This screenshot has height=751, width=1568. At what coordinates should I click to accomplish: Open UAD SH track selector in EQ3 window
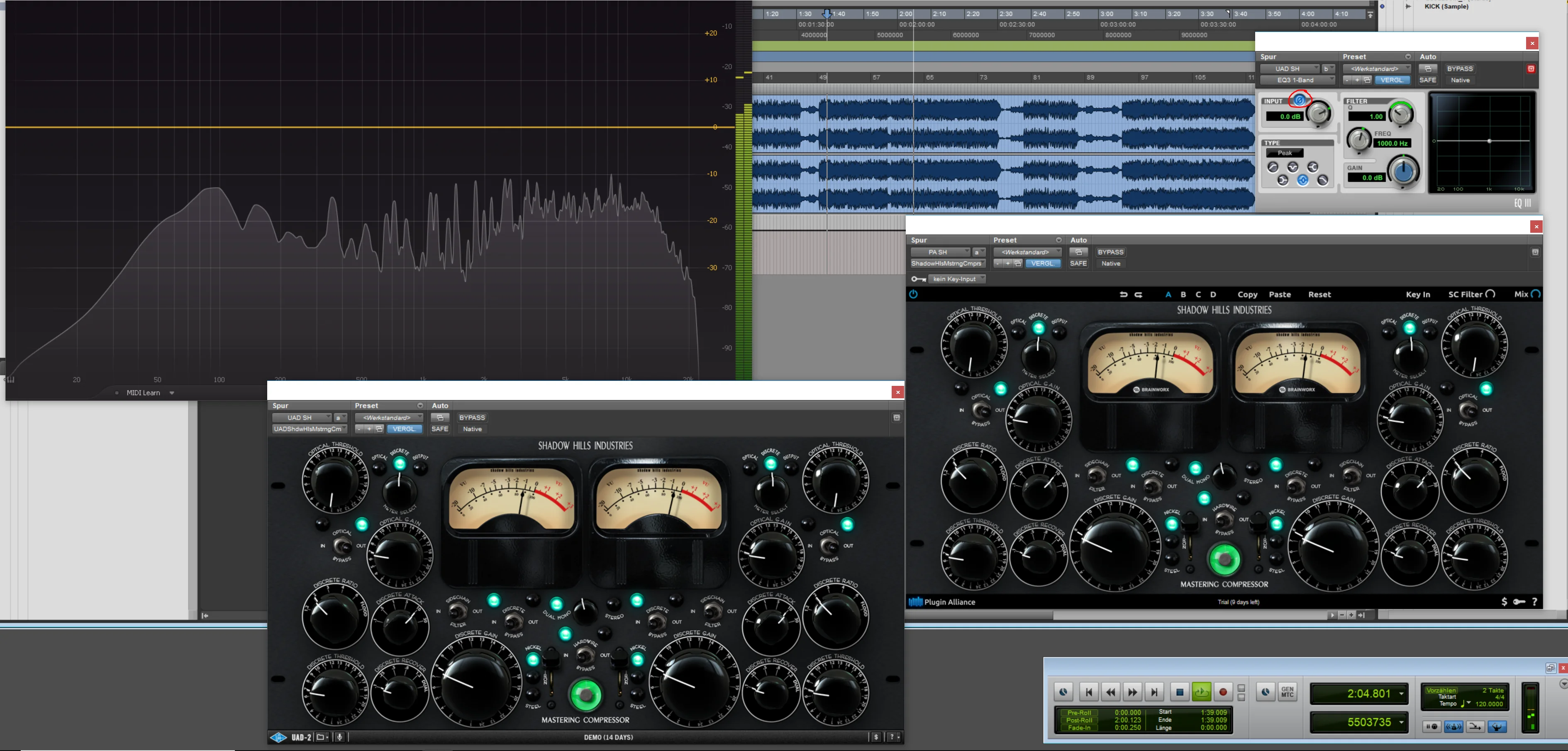tap(1289, 69)
